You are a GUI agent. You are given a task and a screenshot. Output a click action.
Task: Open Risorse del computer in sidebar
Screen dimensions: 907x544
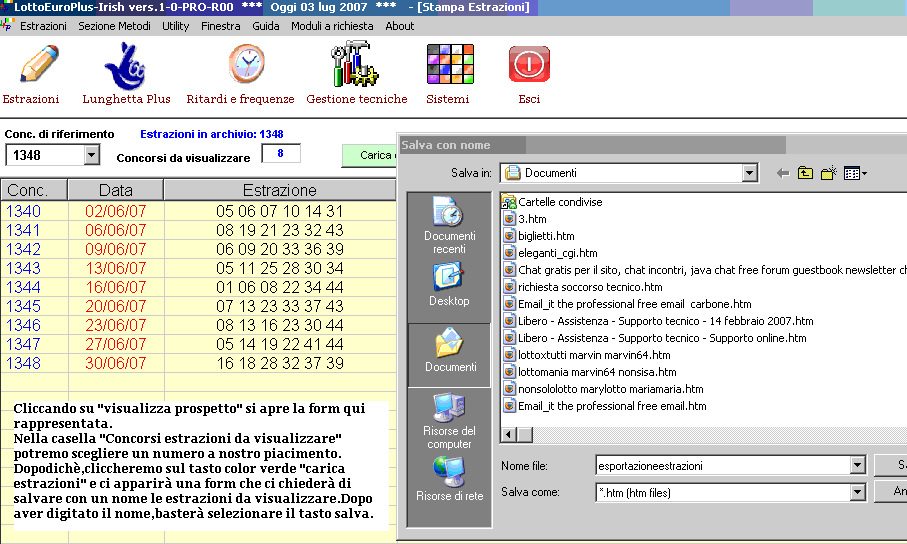pos(449,421)
